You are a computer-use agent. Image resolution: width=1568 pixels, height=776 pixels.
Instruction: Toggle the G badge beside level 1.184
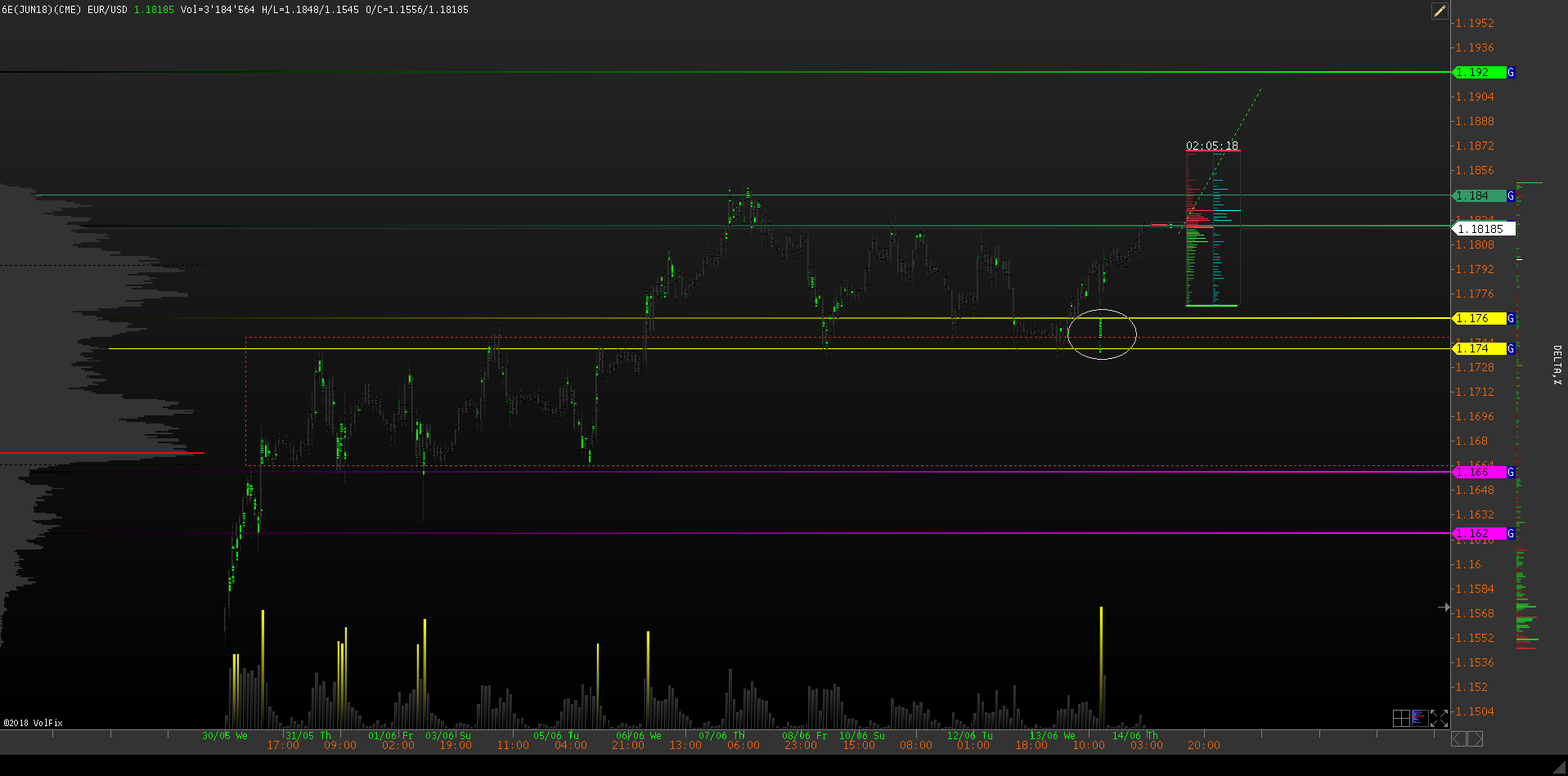pos(1511,196)
